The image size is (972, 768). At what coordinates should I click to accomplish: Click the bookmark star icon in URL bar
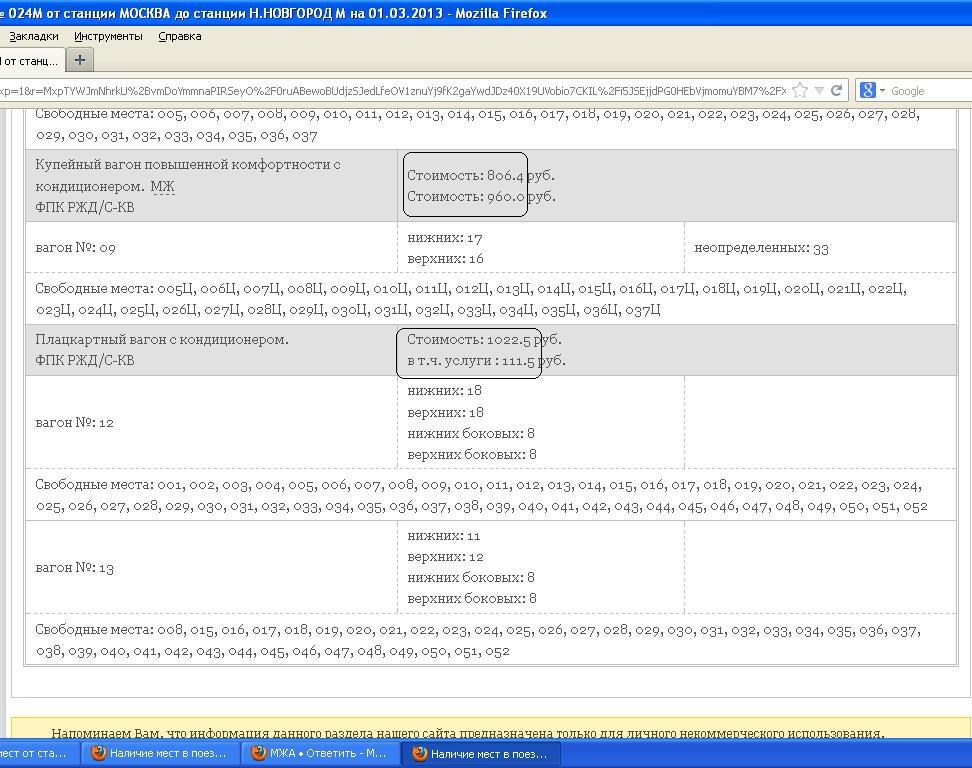click(800, 90)
